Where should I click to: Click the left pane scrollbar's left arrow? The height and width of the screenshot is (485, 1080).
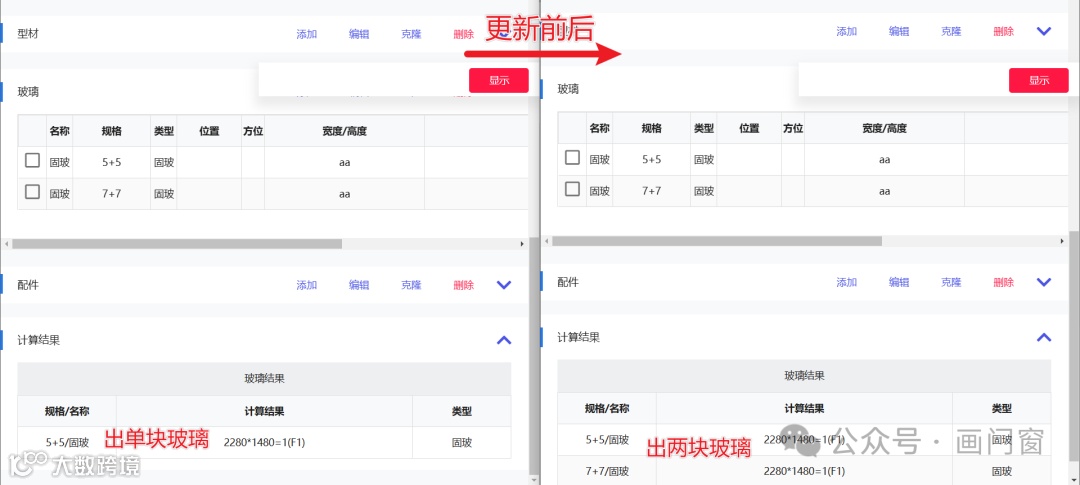click(x=7, y=244)
